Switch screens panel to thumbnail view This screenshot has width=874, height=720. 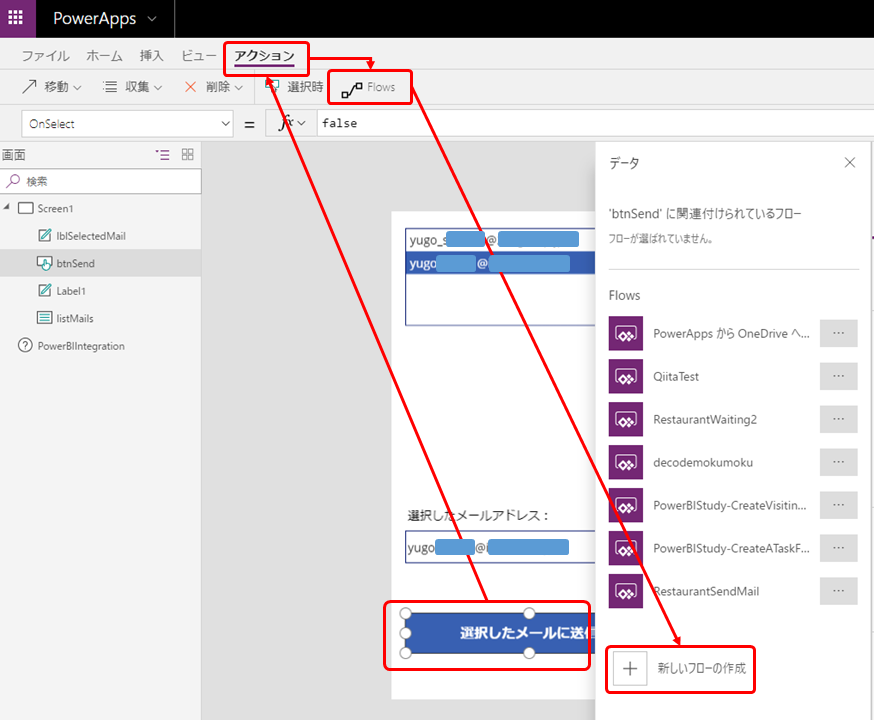pyautogui.click(x=186, y=155)
